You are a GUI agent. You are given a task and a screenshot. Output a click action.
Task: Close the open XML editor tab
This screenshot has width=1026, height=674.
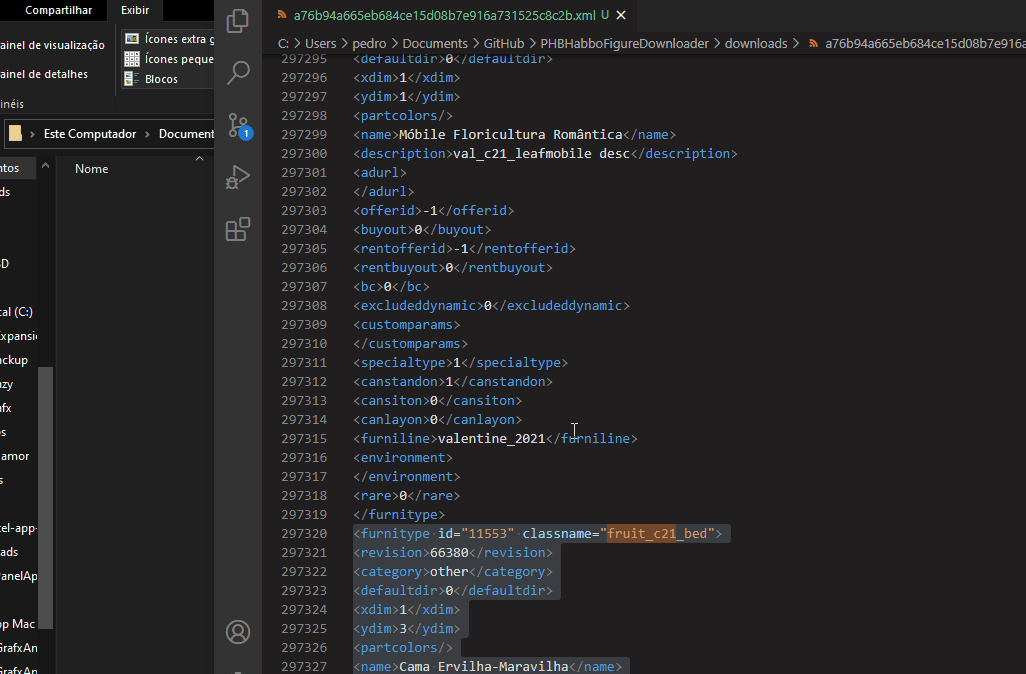(622, 15)
